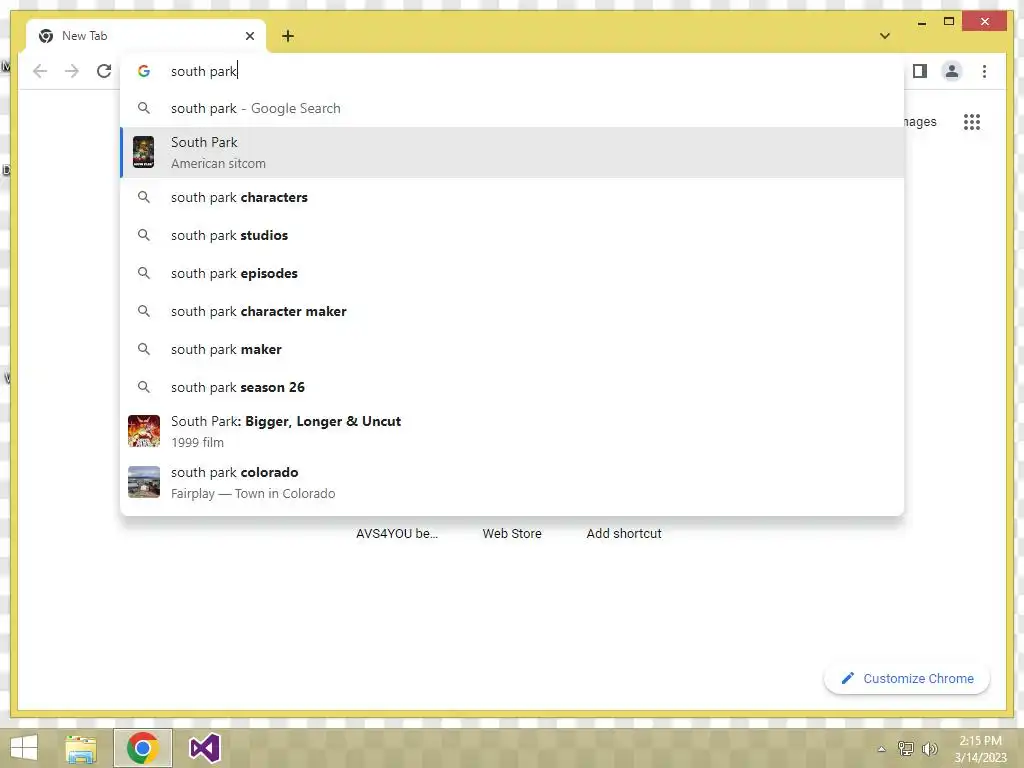This screenshot has height=768, width=1024.
Task: Click the Google logo in the address bar
Action: click(x=144, y=71)
